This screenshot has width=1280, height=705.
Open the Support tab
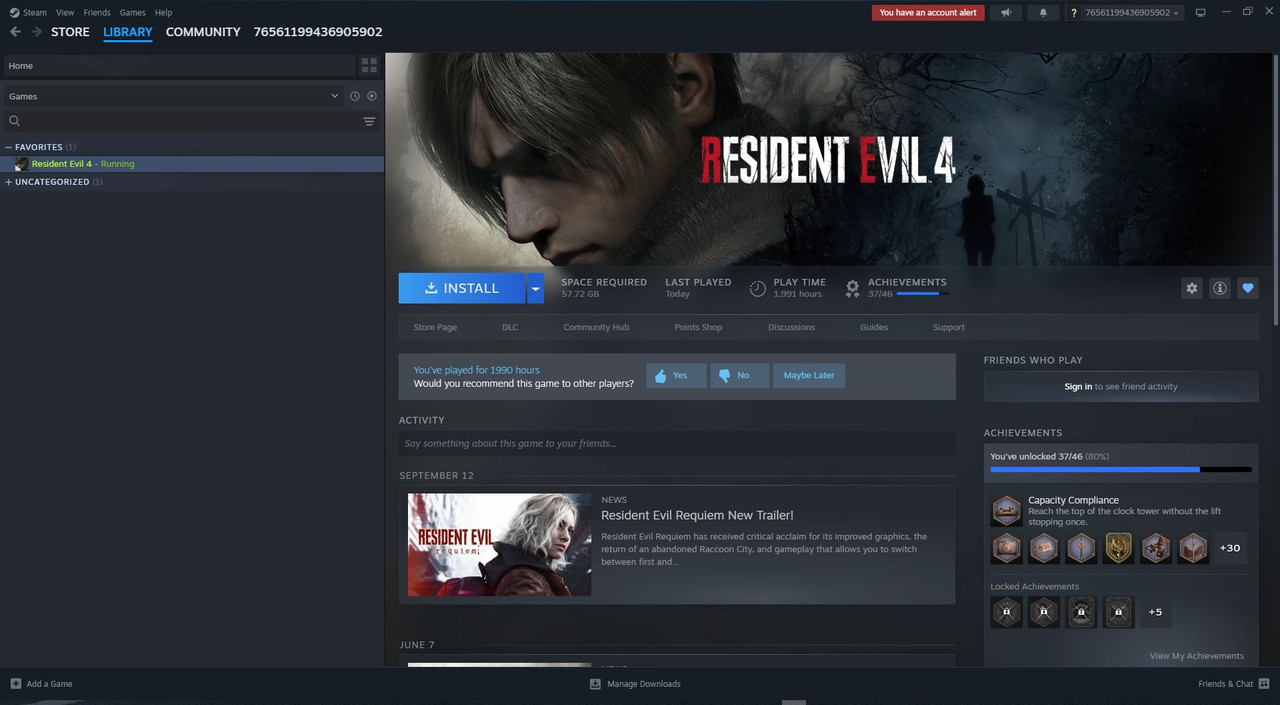(x=948, y=327)
